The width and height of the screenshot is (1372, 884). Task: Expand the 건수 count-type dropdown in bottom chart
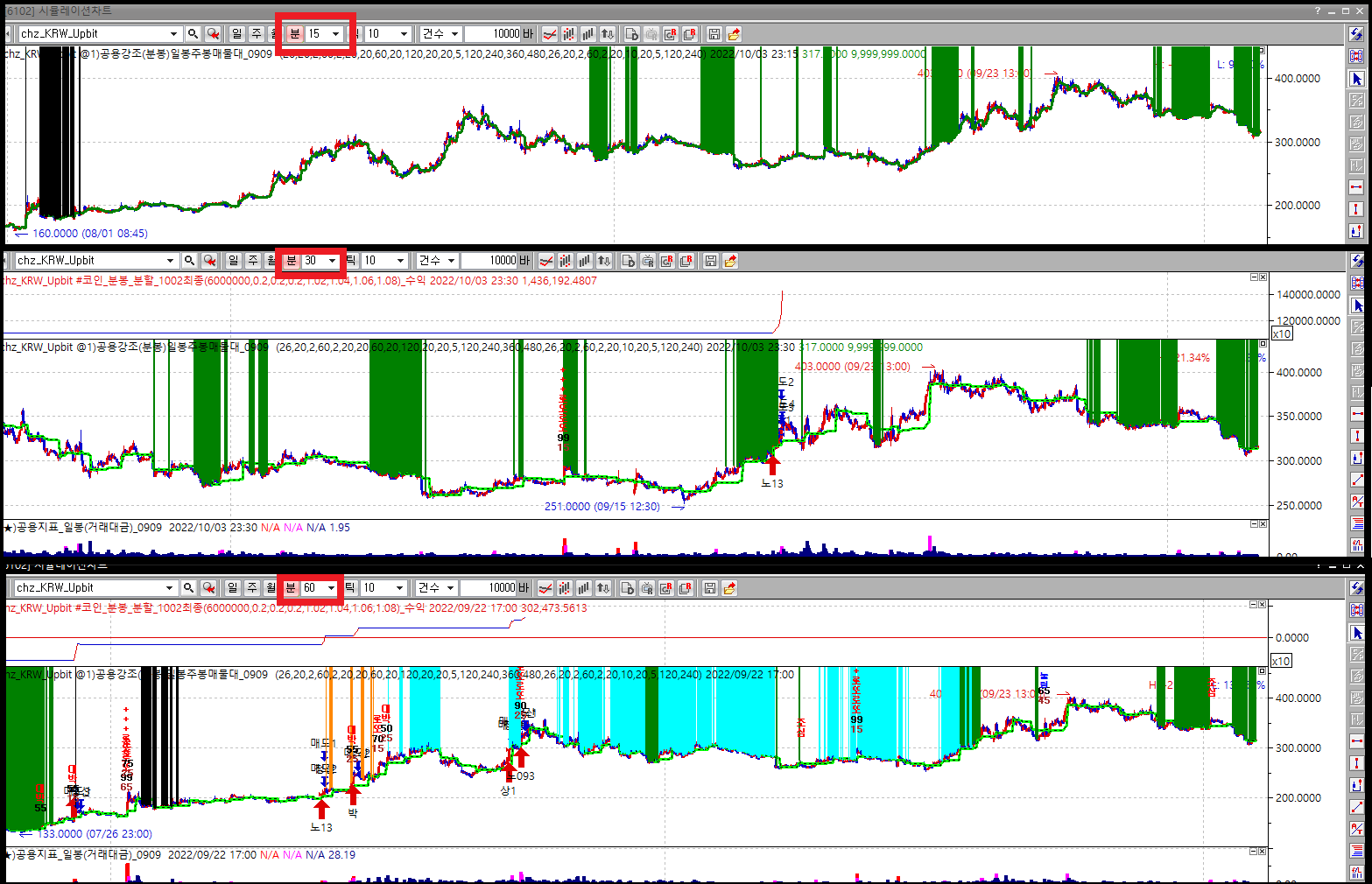coord(451,588)
